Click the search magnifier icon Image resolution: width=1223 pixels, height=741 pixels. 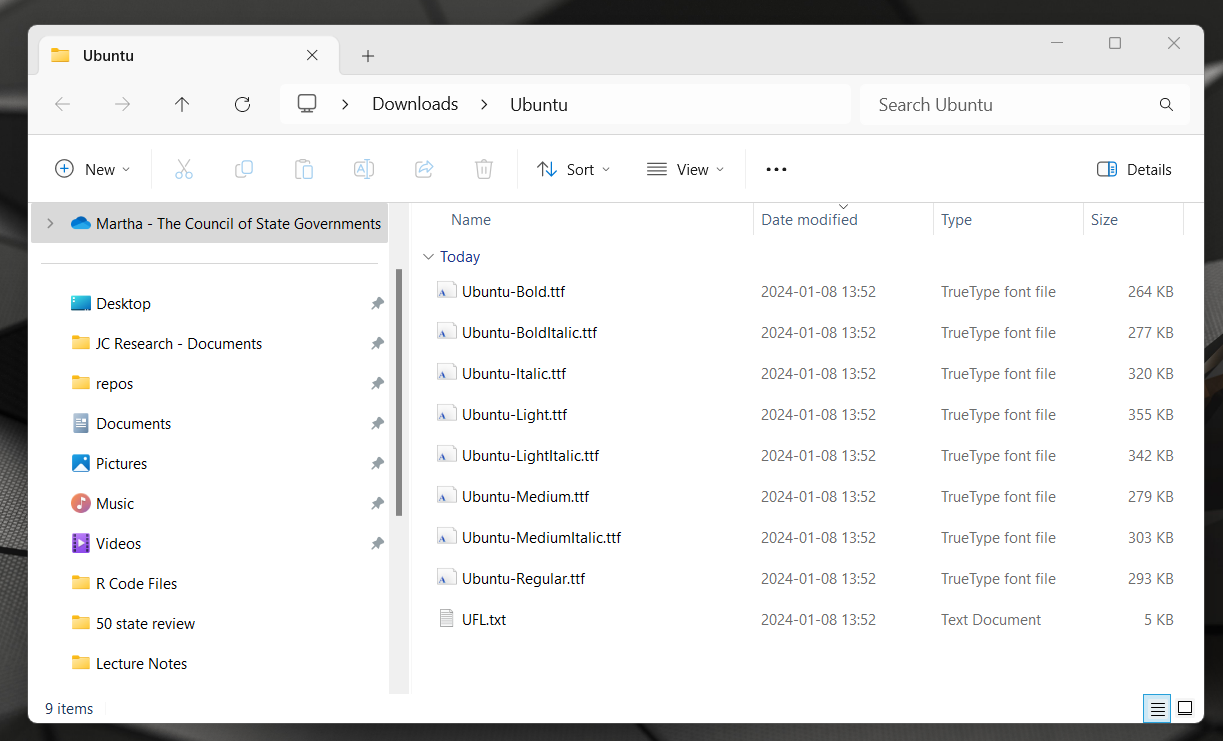pyautogui.click(x=1166, y=104)
